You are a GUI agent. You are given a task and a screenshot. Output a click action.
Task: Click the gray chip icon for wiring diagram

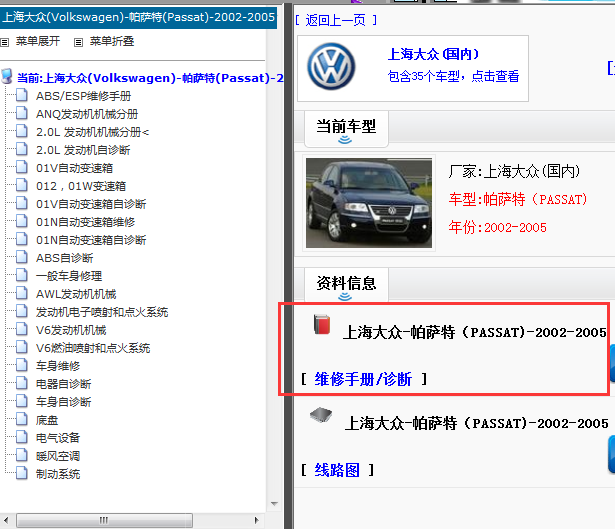click(321, 415)
